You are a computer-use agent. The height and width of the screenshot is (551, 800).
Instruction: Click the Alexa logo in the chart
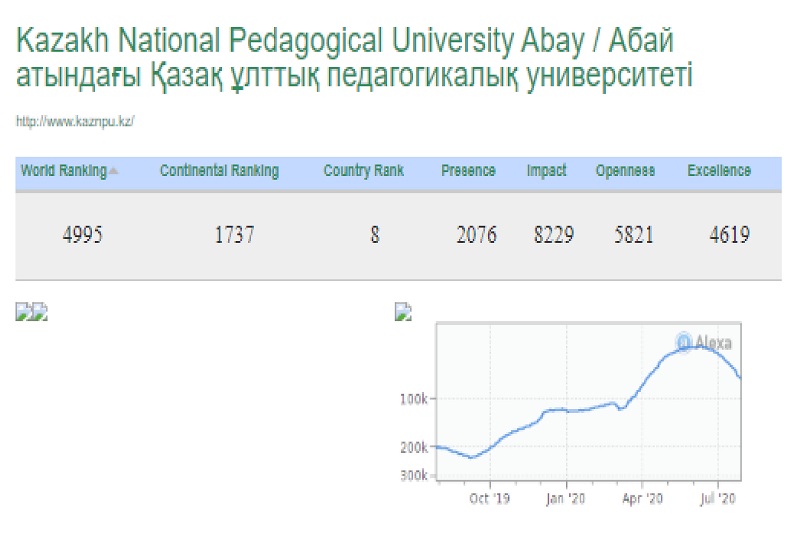704,343
